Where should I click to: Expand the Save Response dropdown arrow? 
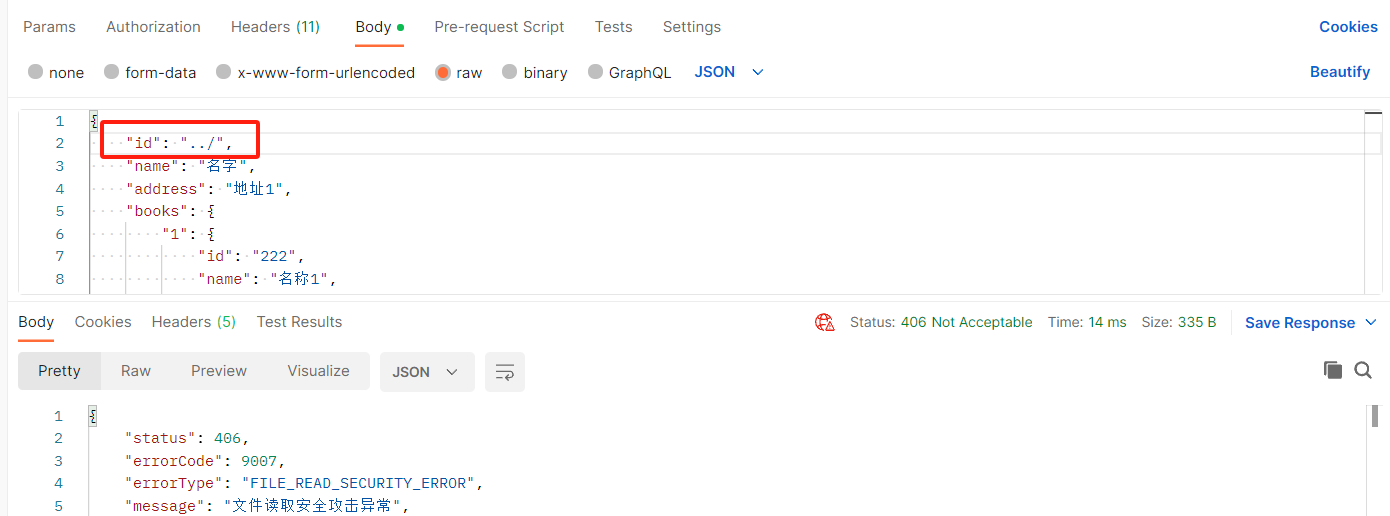tap(1371, 322)
